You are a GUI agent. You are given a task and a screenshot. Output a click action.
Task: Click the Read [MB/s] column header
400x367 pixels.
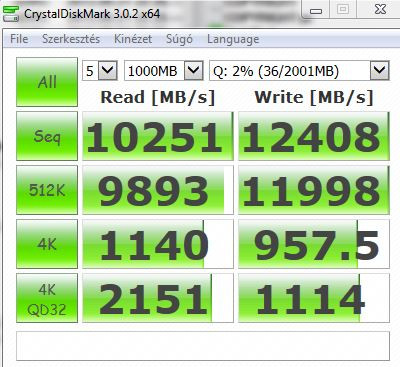pyautogui.click(x=158, y=97)
